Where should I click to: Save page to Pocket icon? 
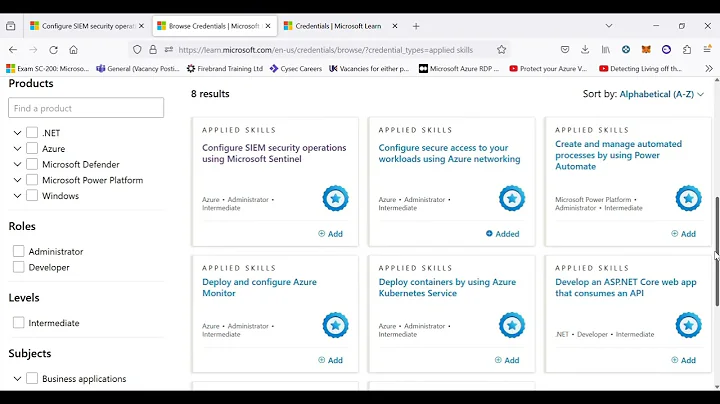coord(565,50)
